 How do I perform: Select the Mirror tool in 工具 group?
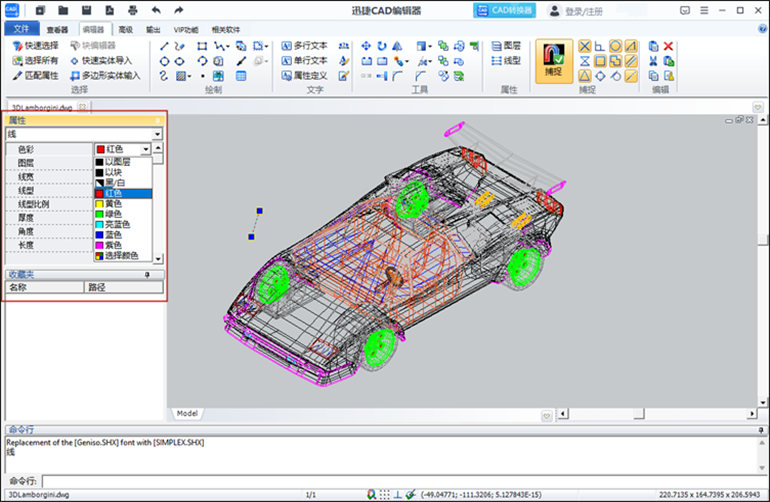[x=397, y=46]
